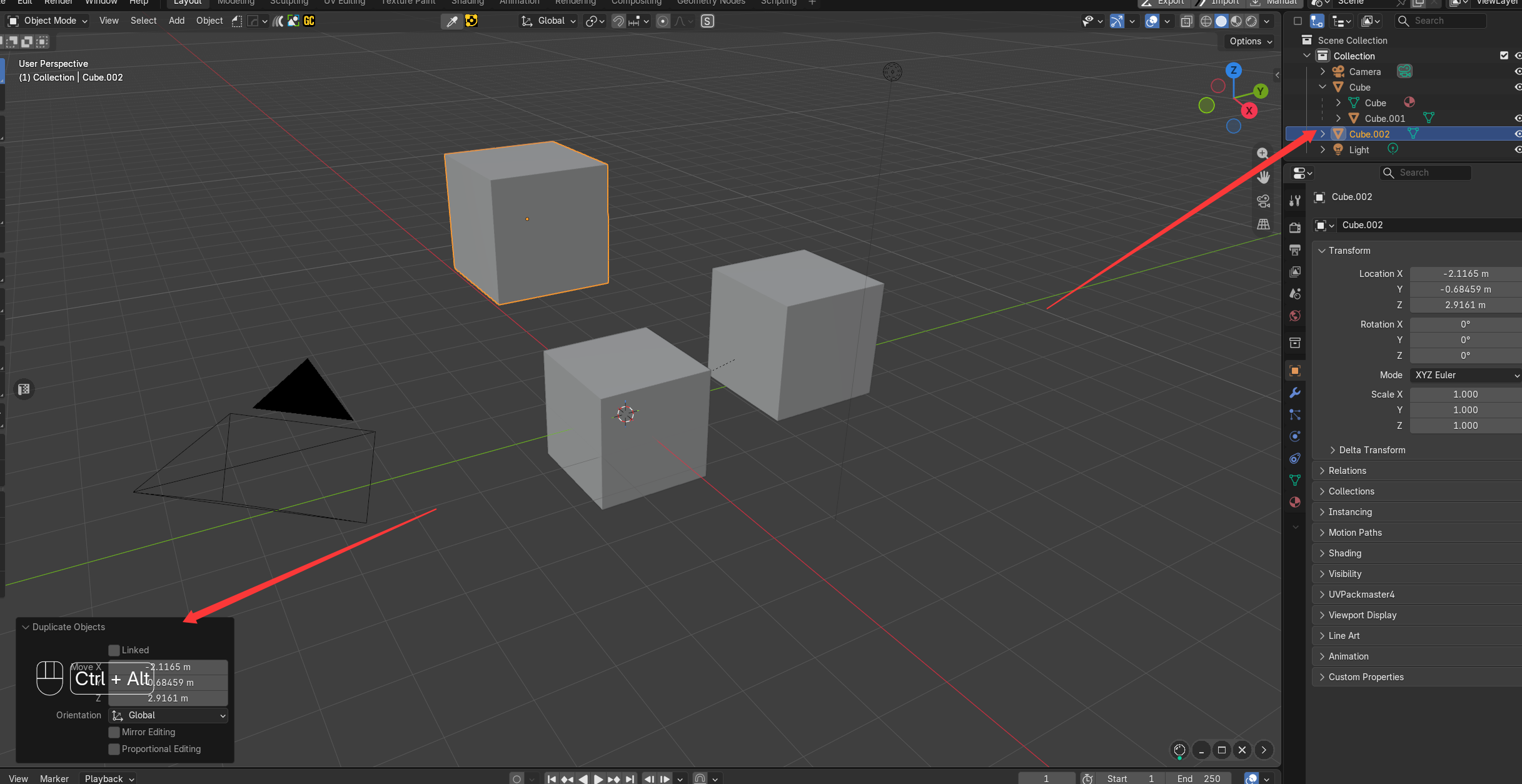1522x784 pixels.
Task: Open the World properties tab icon
Action: click(1294, 316)
